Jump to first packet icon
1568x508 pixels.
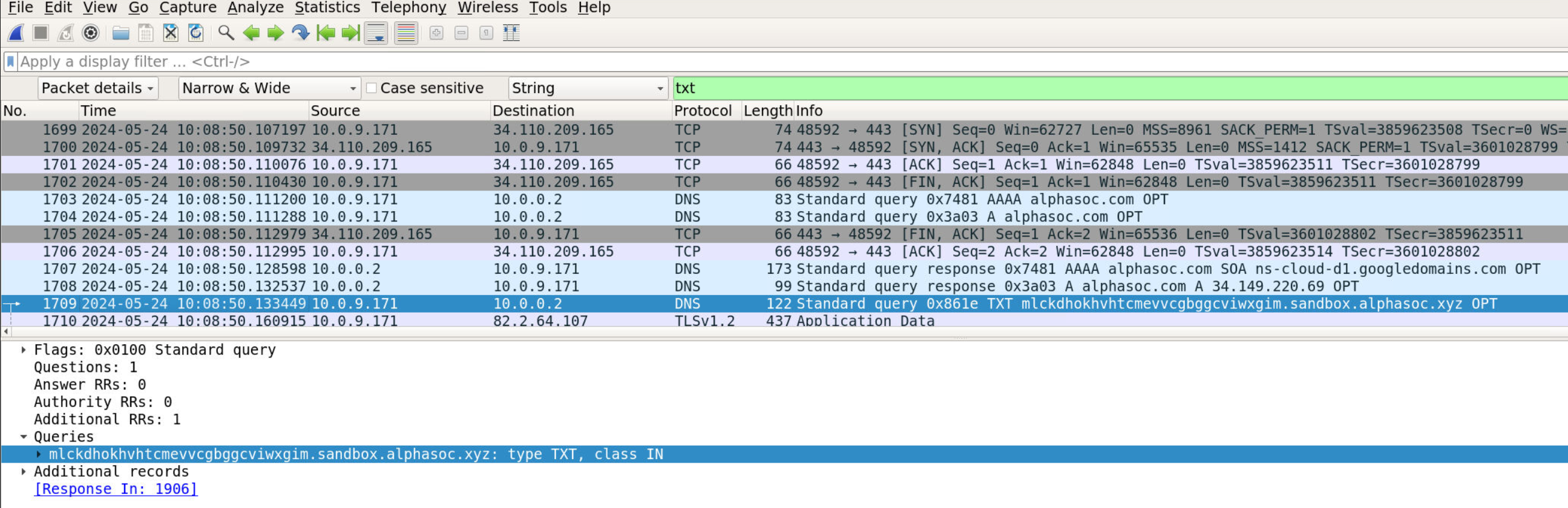pyautogui.click(x=326, y=33)
